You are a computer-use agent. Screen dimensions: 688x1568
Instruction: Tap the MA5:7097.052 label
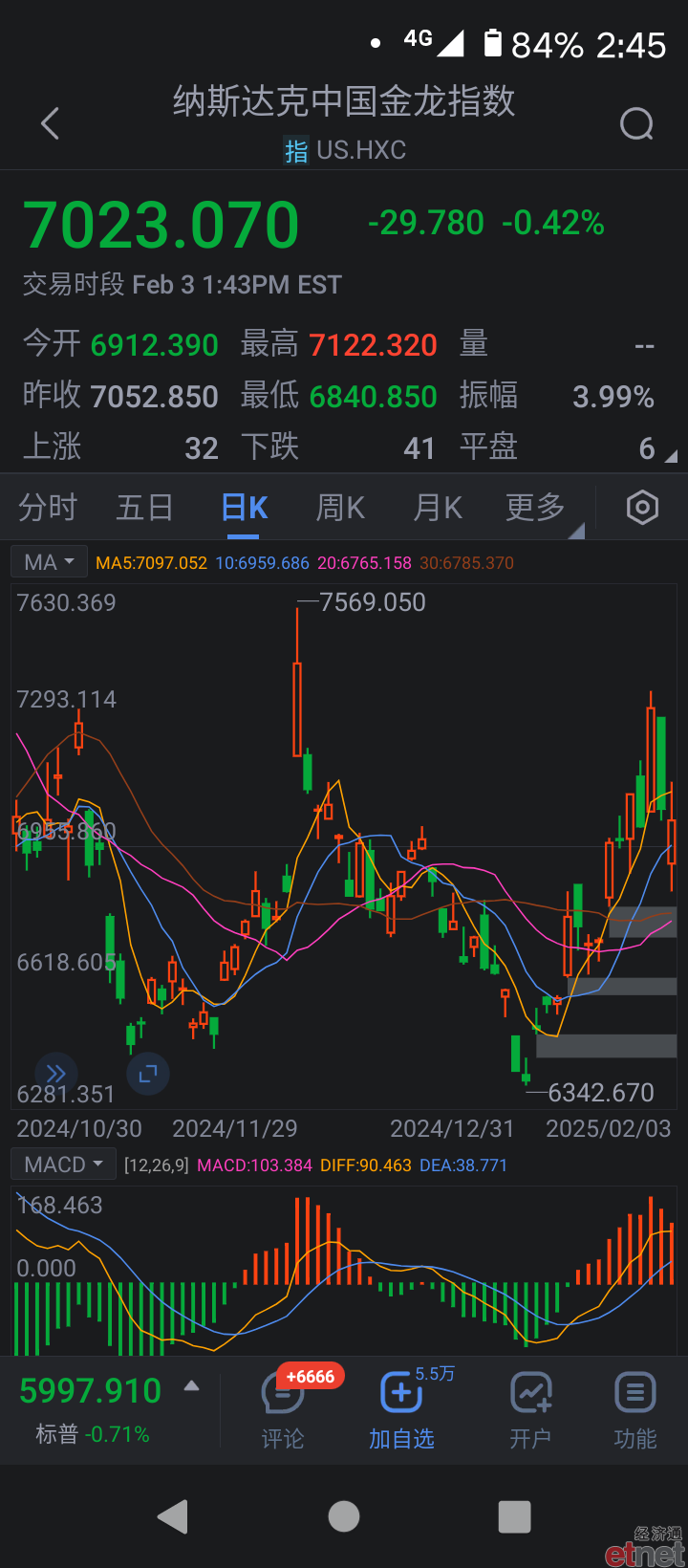pos(151,563)
